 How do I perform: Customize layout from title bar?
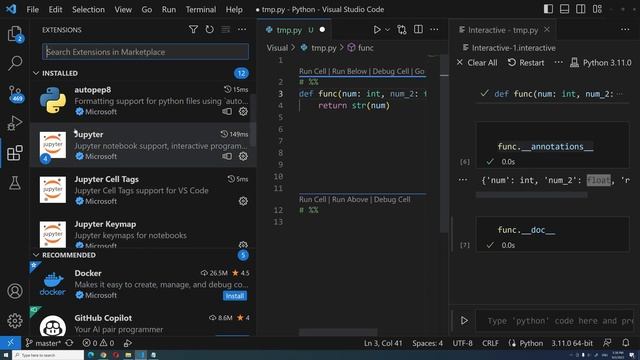point(597,9)
